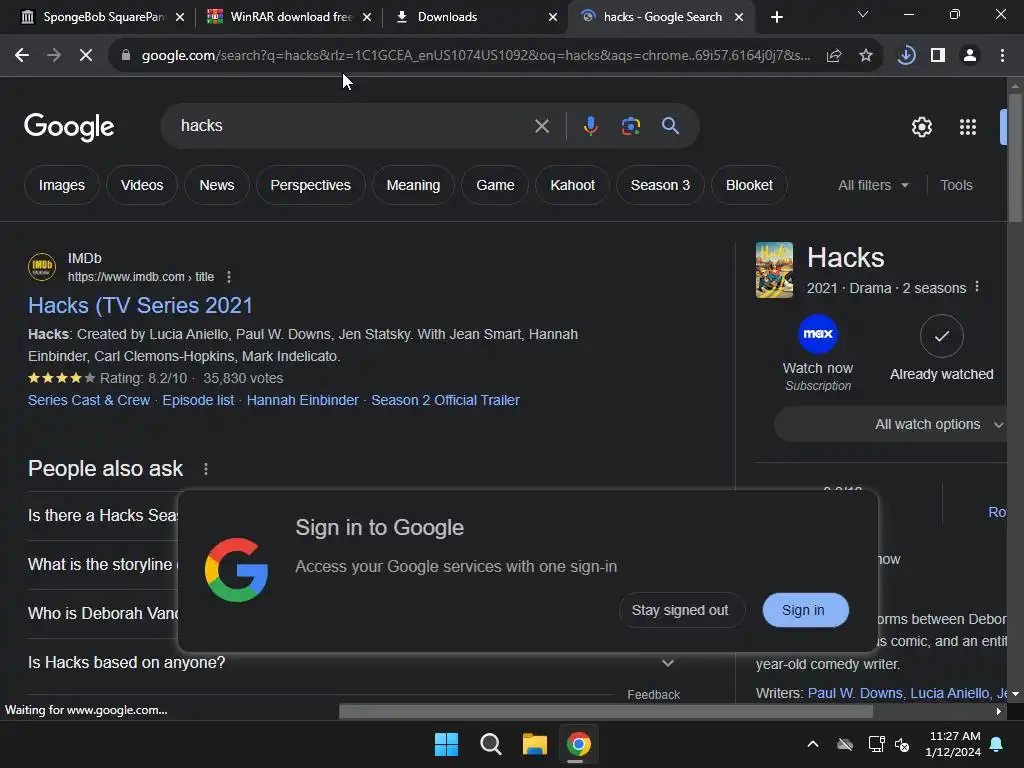Viewport: 1024px width, 768px height.
Task: Clear the search box with the X icon
Action: pyautogui.click(x=541, y=126)
